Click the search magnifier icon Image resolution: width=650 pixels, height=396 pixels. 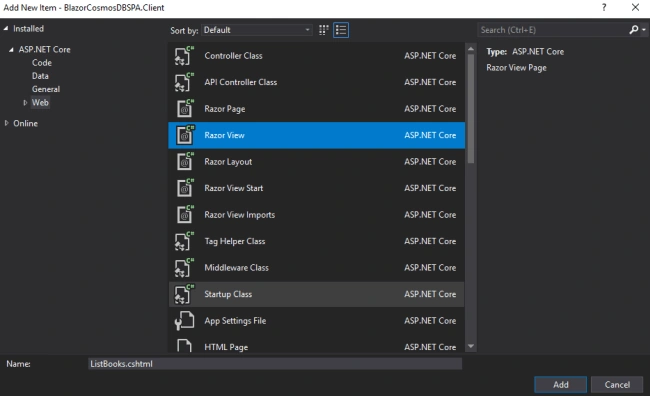633,30
